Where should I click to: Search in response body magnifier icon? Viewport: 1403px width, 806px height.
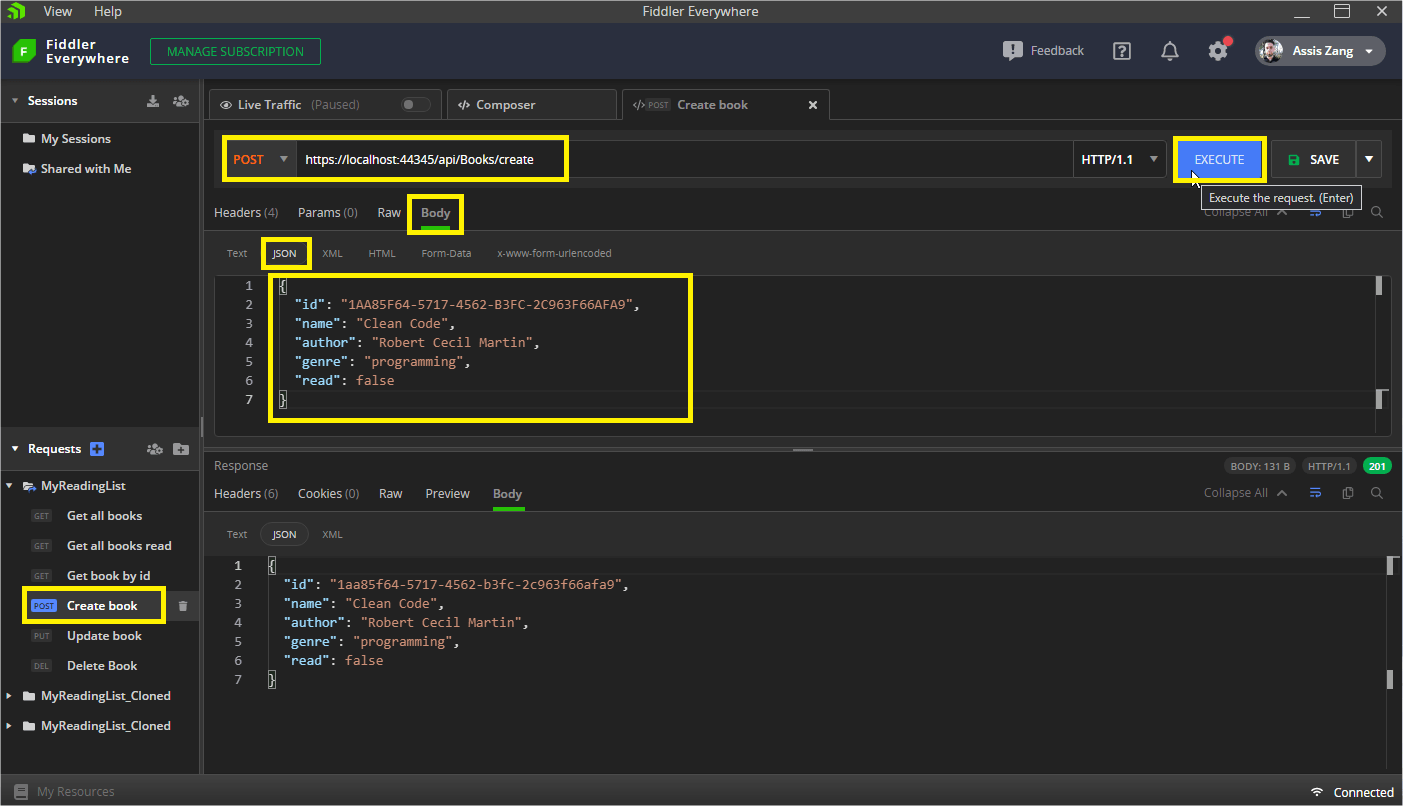pyautogui.click(x=1377, y=493)
